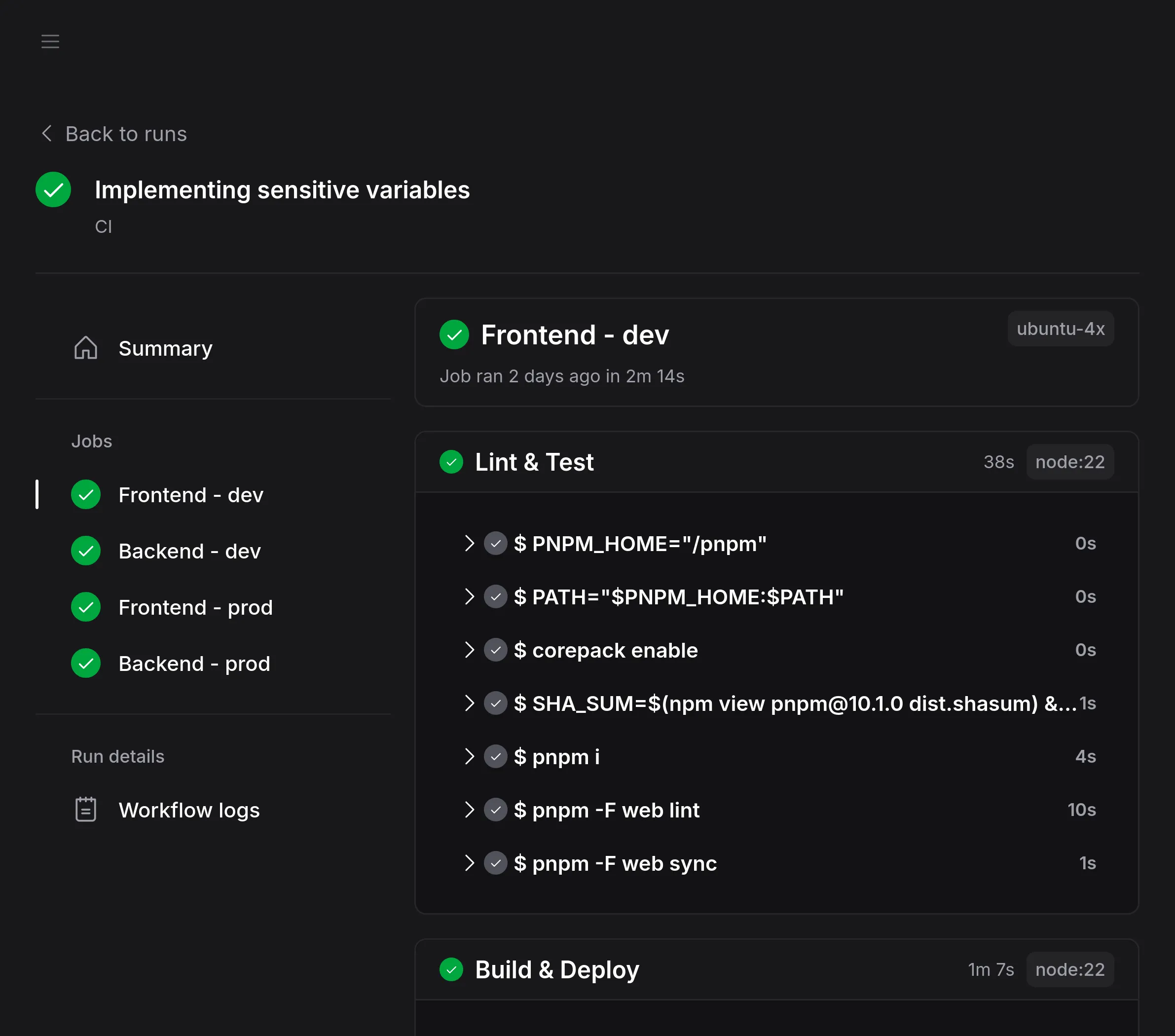Viewport: 1175px width, 1036px height.
Task: Click the ubuntu-4x runner badge
Action: coord(1061,328)
